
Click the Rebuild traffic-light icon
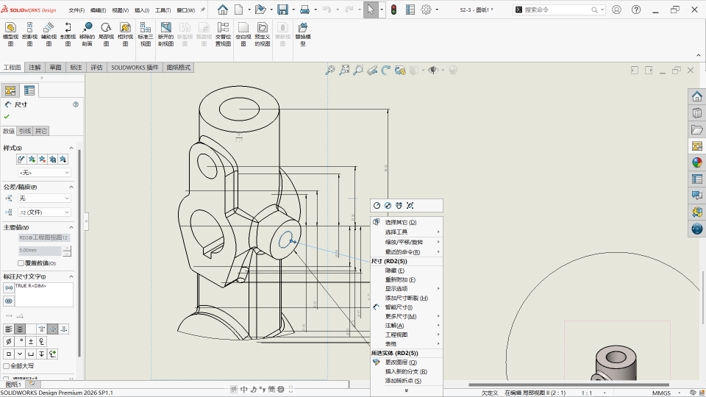(x=394, y=9)
